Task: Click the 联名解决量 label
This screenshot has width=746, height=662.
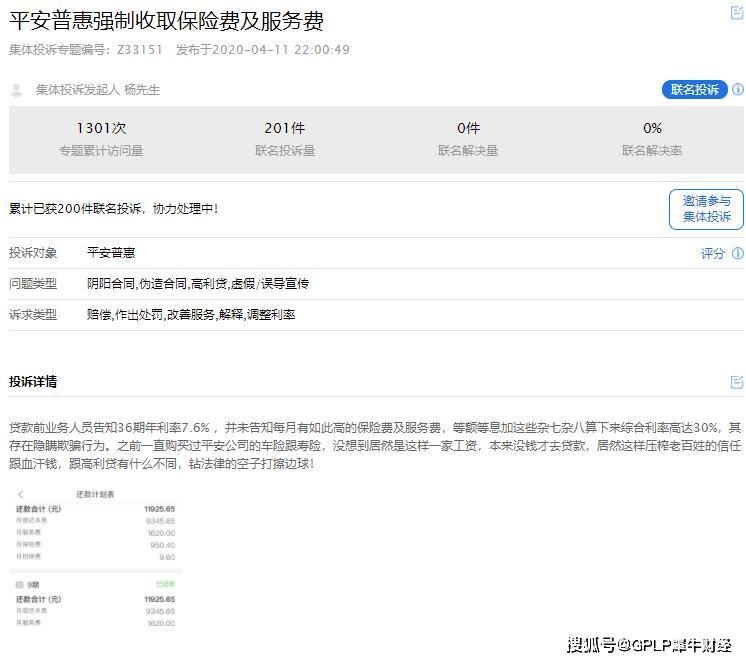Action: tap(468, 151)
